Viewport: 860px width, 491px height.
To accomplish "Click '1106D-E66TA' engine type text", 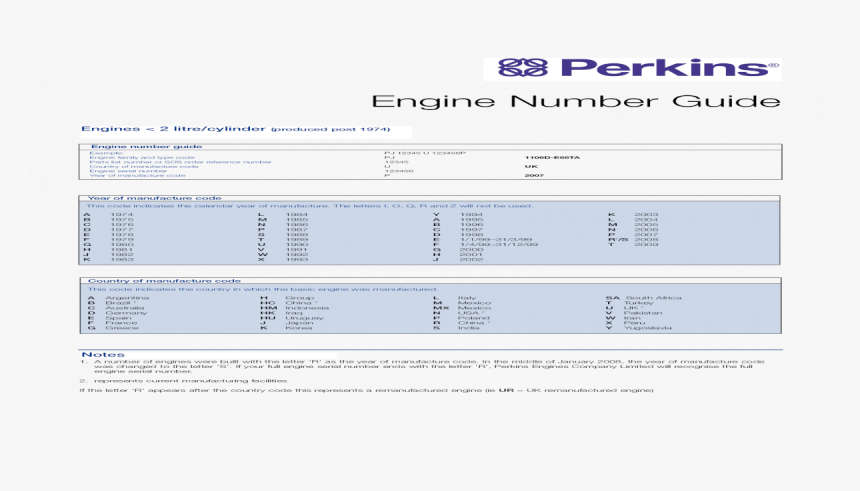I will pyautogui.click(x=552, y=157).
